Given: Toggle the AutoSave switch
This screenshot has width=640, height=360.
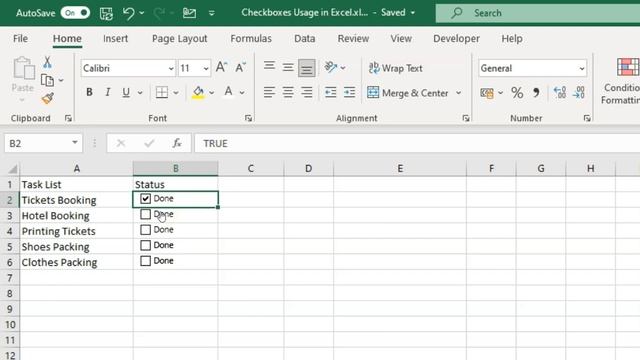Looking at the screenshot, I should pos(76,13).
